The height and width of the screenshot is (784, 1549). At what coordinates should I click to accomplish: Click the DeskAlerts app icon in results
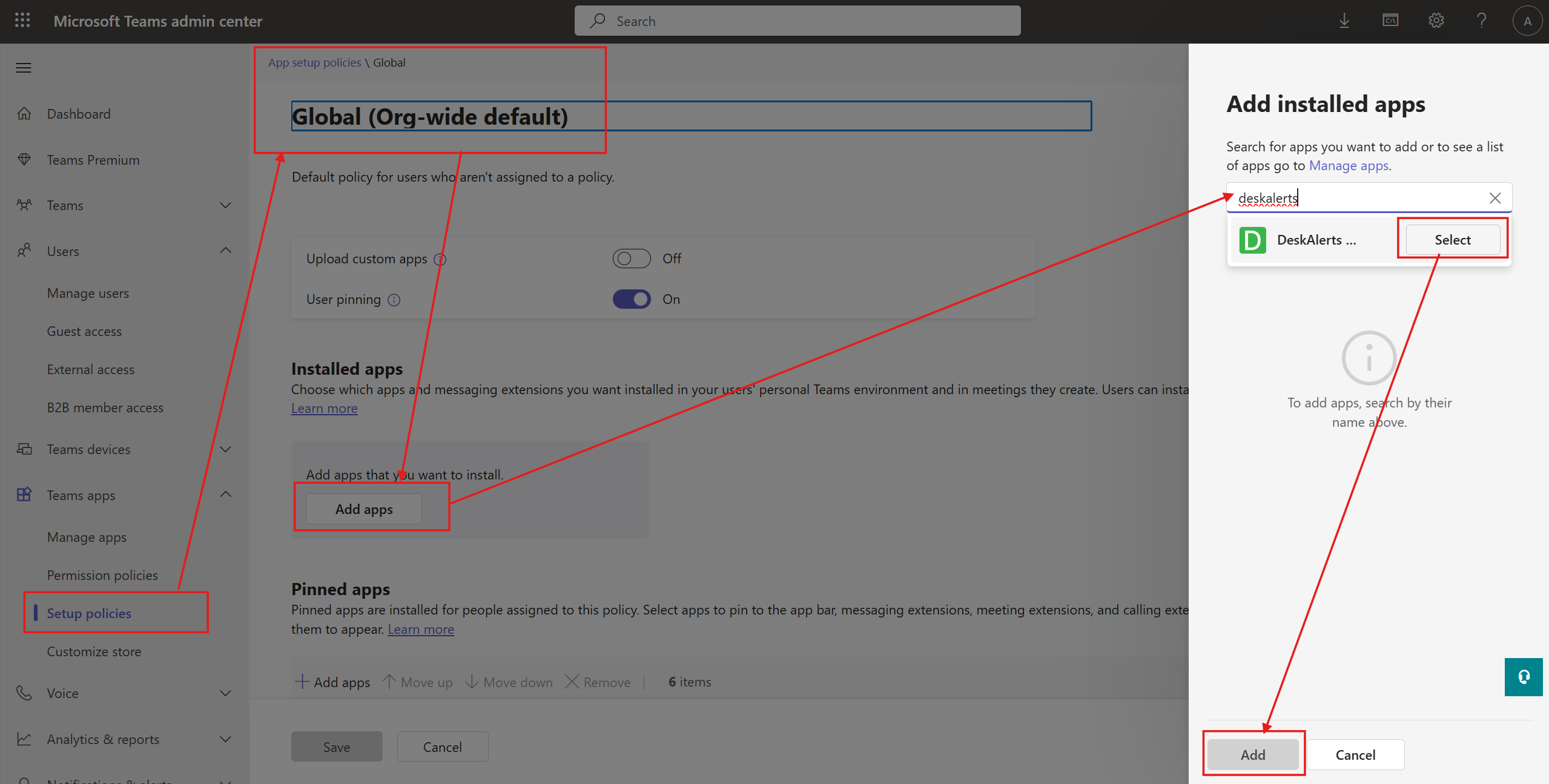[x=1252, y=240]
